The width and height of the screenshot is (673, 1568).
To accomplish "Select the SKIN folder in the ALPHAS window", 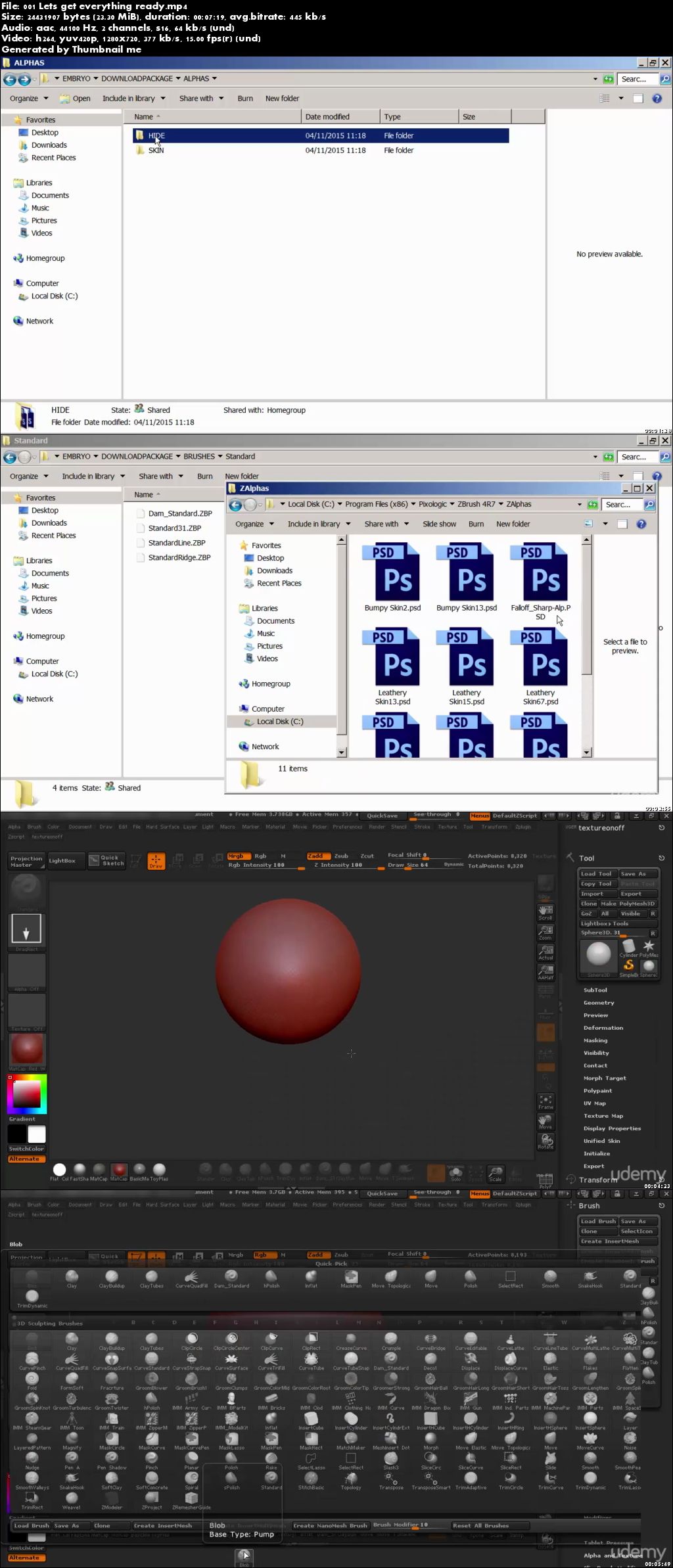I will click(156, 150).
